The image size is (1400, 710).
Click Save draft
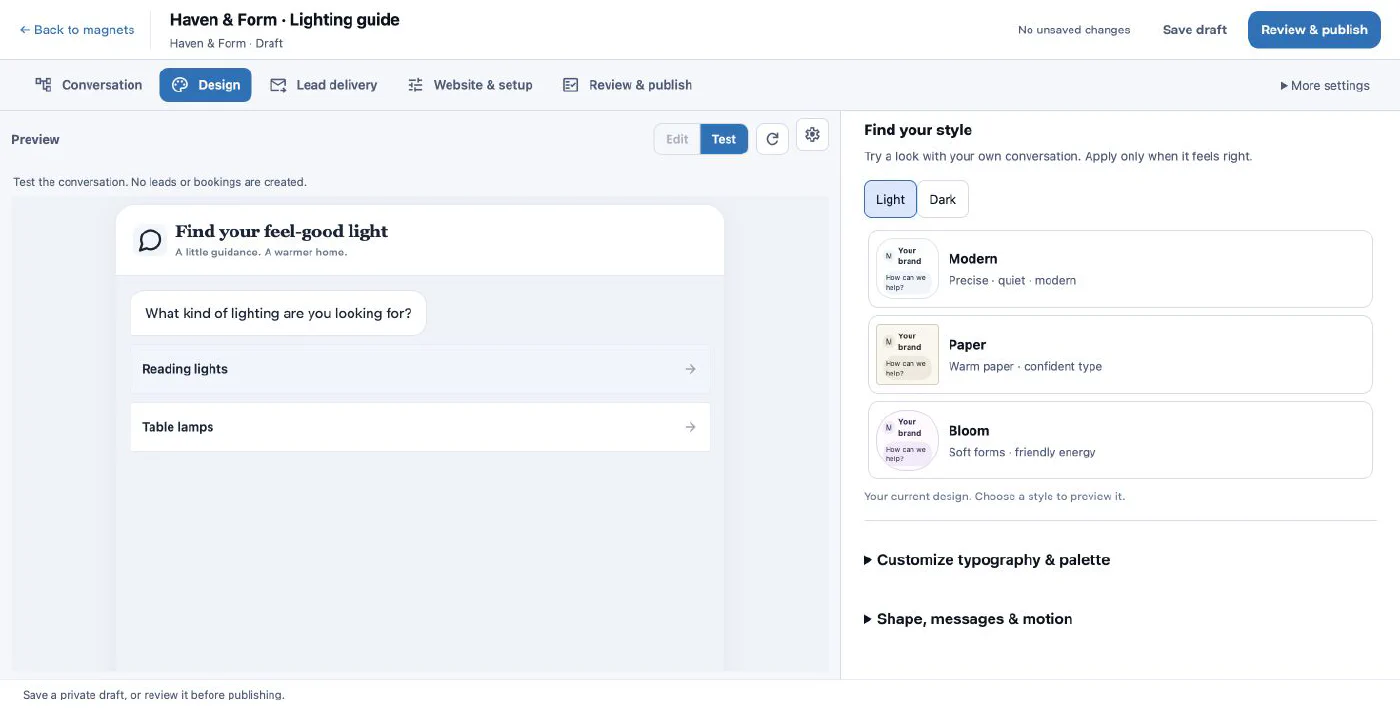coord(1194,30)
